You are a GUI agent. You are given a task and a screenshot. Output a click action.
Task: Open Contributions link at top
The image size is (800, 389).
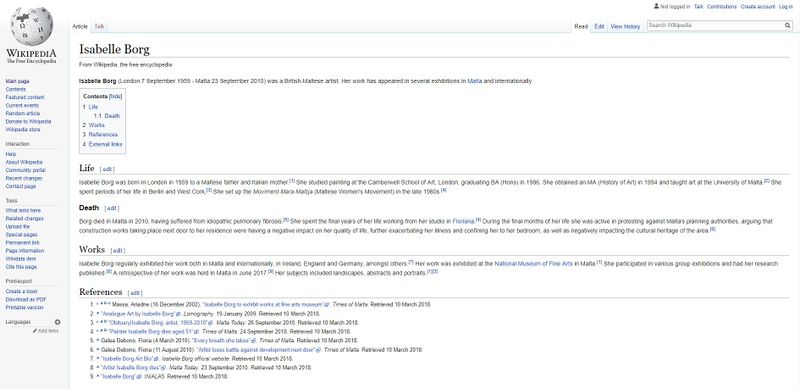721,7
